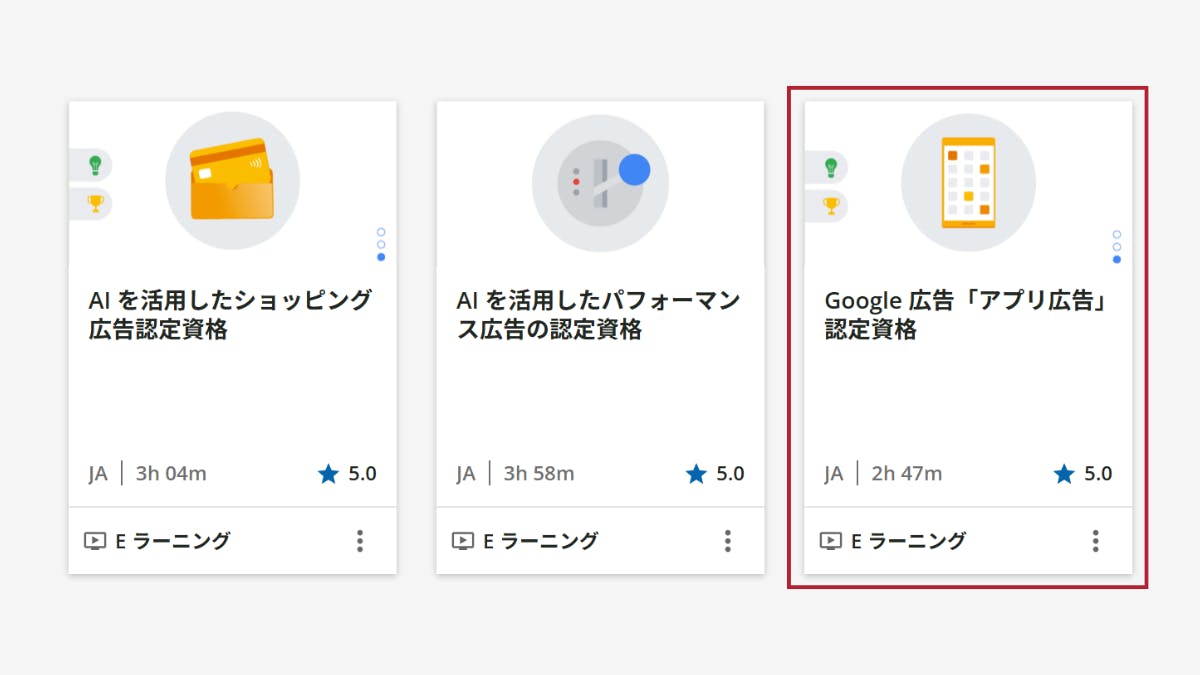Image resolution: width=1200 pixels, height=675 pixels.
Task: Click the star rating on shopping ads card
Action: [x=347, y=474]
